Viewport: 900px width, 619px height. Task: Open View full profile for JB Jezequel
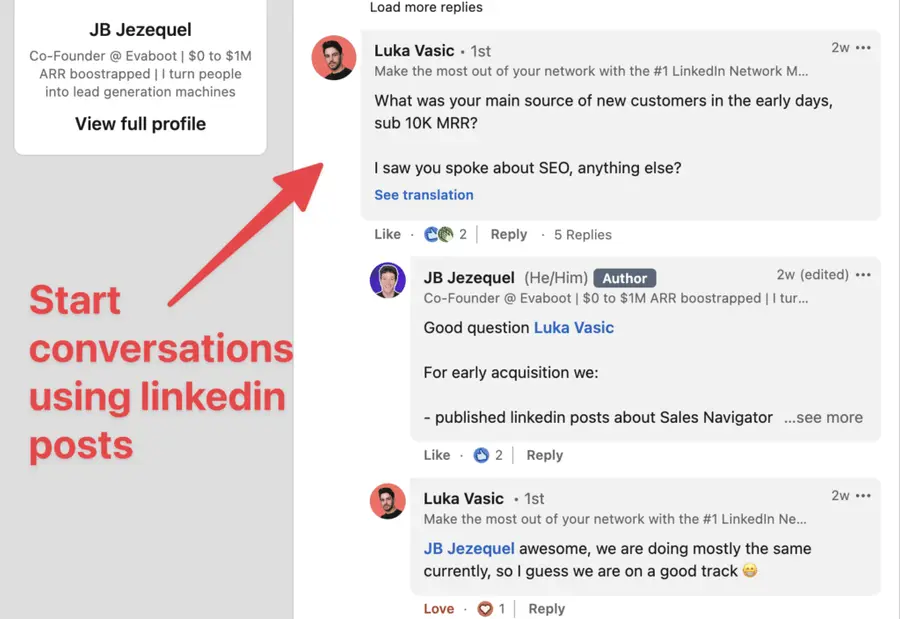click(140, 123)
